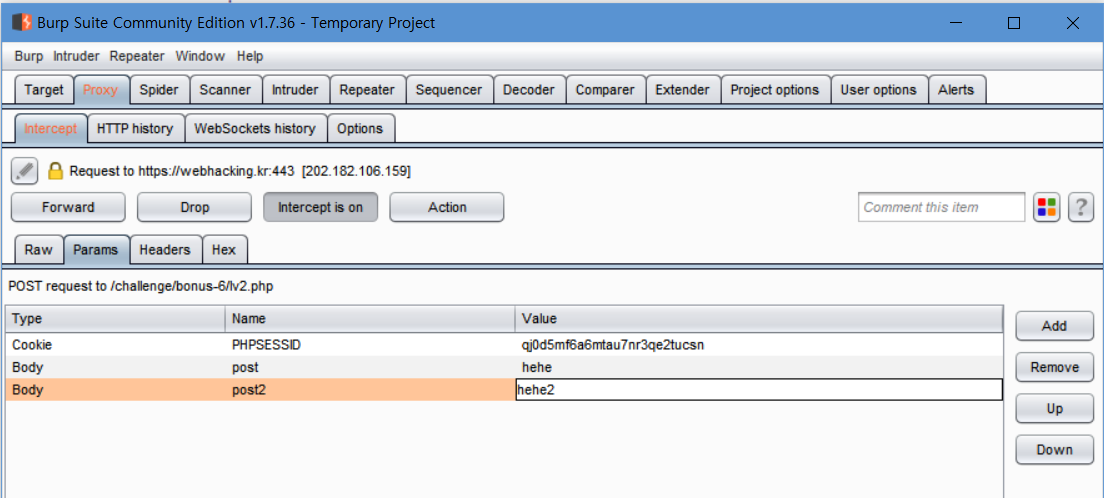Sort by the Name column header
The height and width of the screenshot is (498, 1104).
(370, 318)
